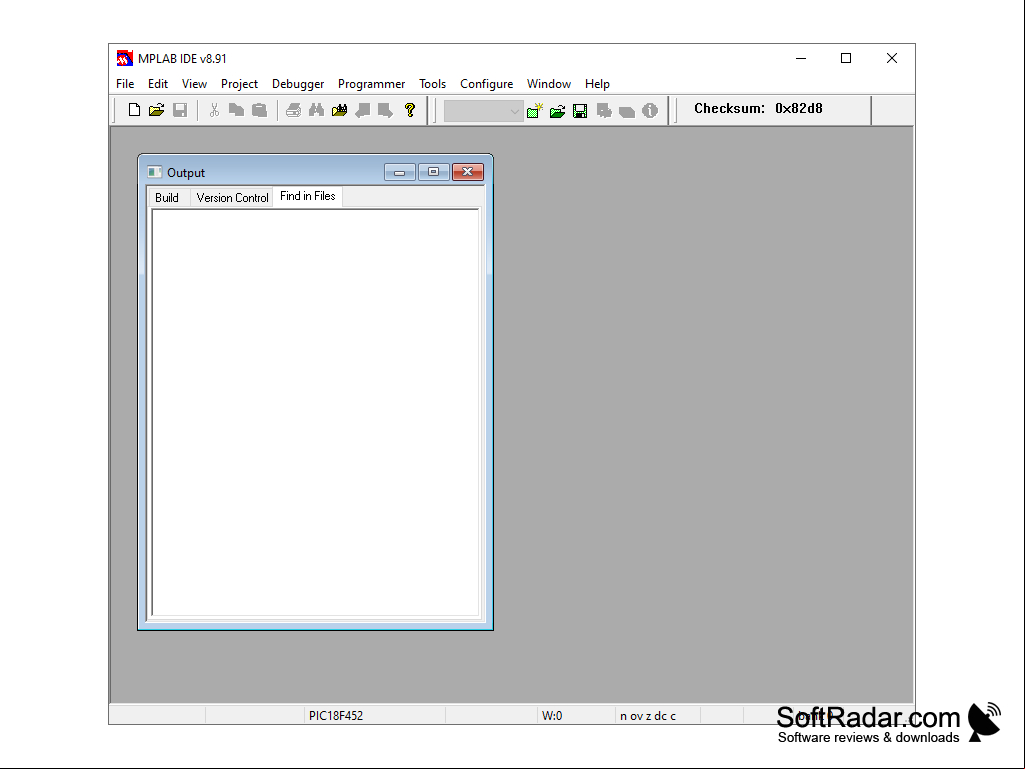1025x769 pixels.
Task: Click the W:0 register in status bar
Action: tap(552, 715)
